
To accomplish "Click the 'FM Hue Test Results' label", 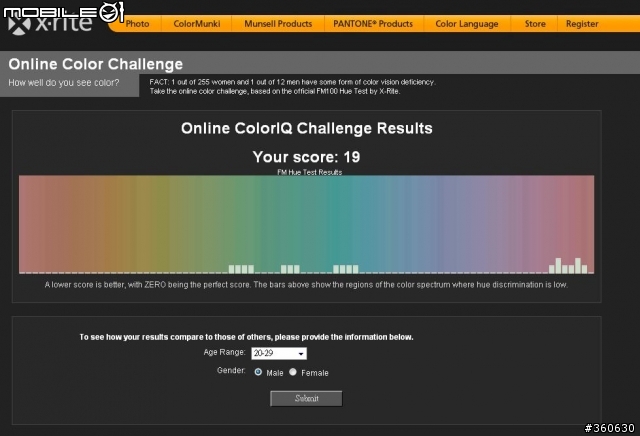I will click(309, 172).
